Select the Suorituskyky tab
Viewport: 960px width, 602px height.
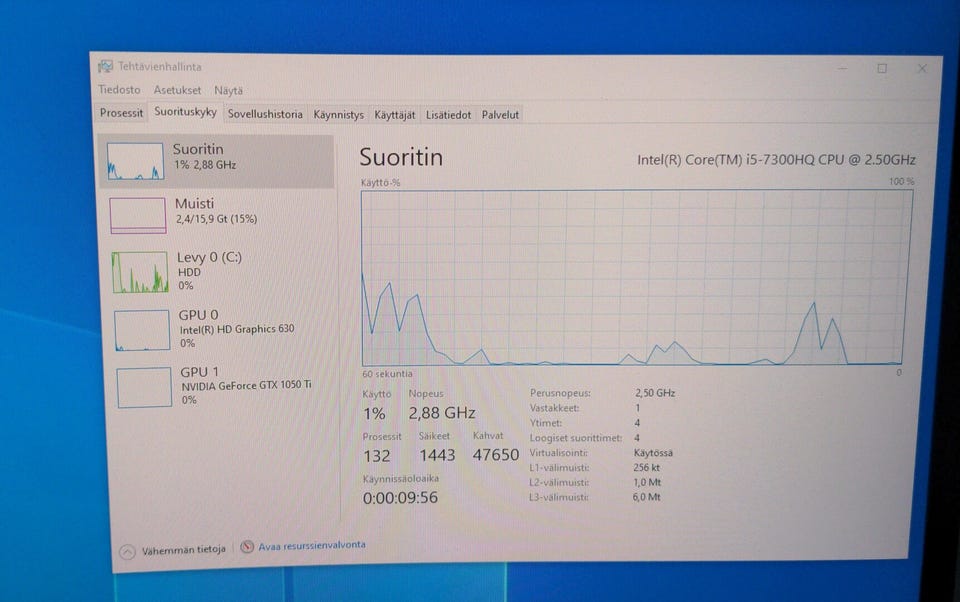[x=185, y=111]
